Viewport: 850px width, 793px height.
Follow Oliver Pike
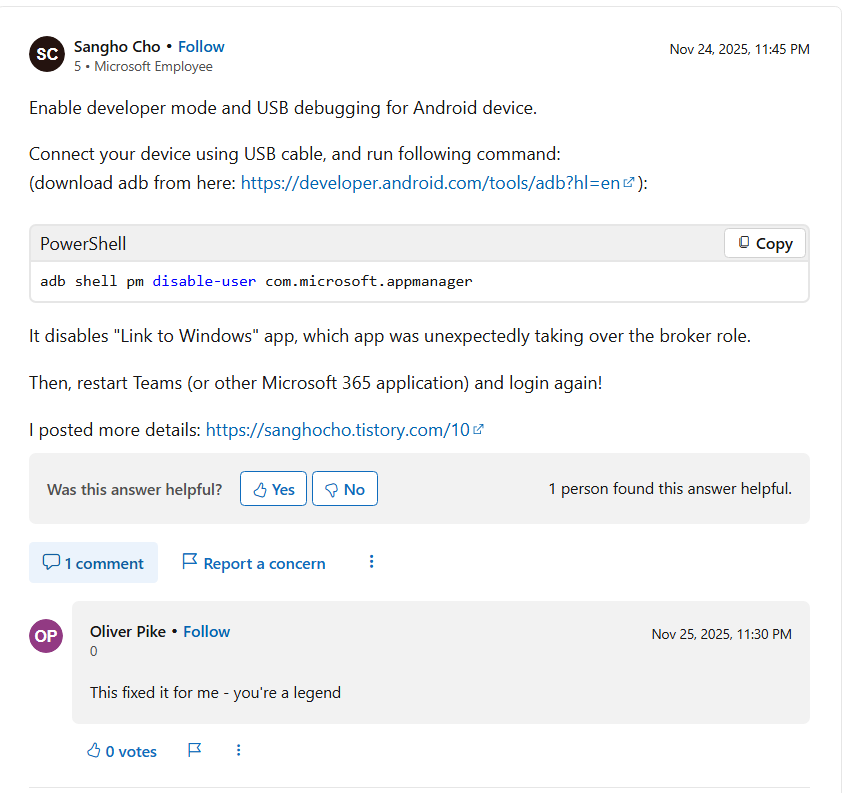[206, 631]
